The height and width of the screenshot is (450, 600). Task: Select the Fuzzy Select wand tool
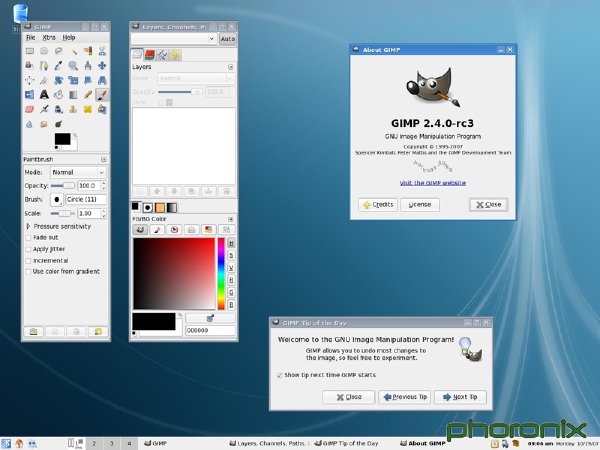click(73, 51)
